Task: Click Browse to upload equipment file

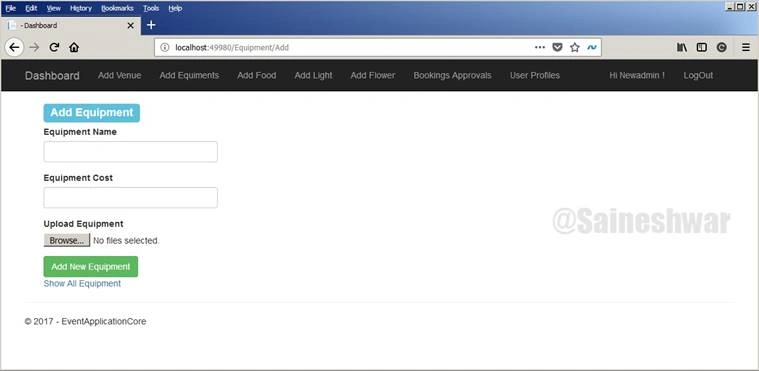Action: 67,241
